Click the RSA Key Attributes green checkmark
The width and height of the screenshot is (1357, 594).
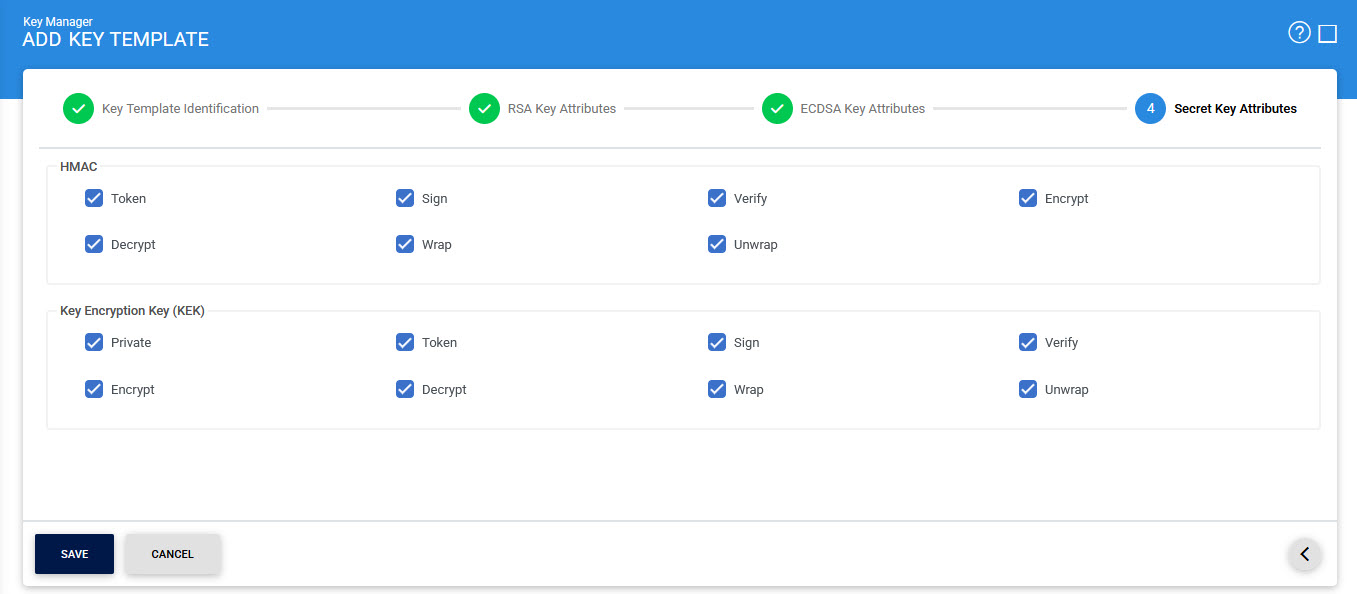pos(484,109)
